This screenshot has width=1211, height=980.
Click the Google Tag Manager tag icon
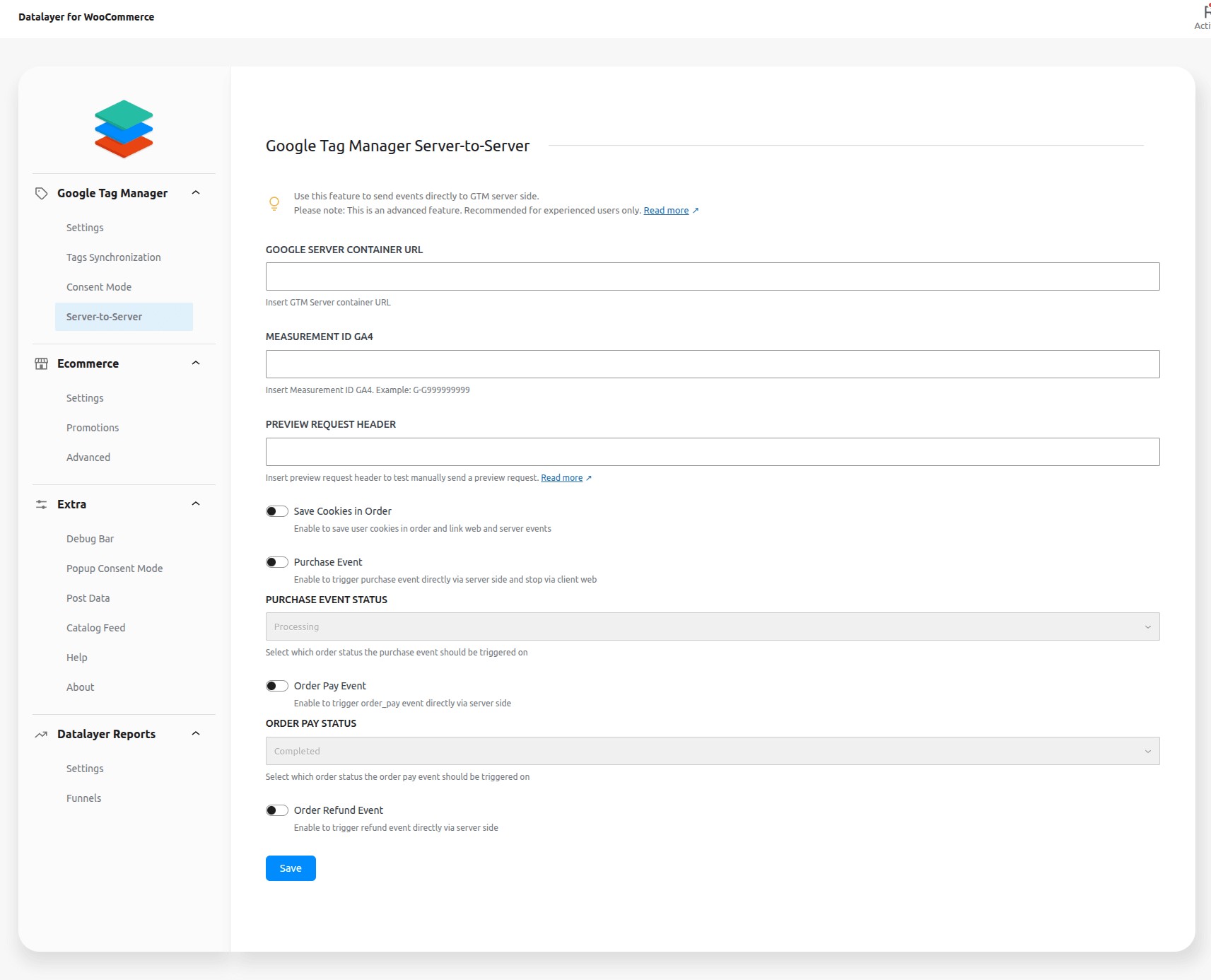(42, 194)
